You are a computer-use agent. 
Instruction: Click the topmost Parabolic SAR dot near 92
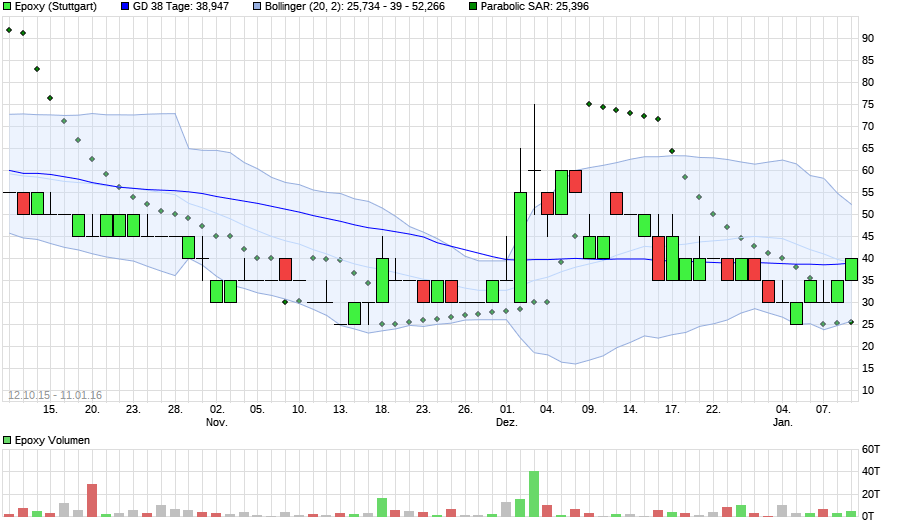9,30
